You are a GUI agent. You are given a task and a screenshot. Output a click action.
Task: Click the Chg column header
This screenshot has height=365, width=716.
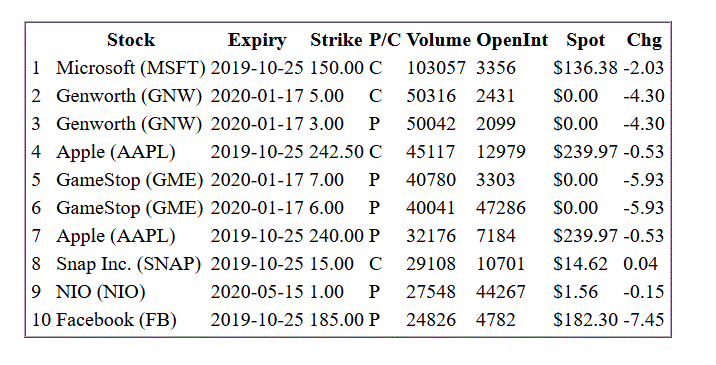(x=644, y=40)
